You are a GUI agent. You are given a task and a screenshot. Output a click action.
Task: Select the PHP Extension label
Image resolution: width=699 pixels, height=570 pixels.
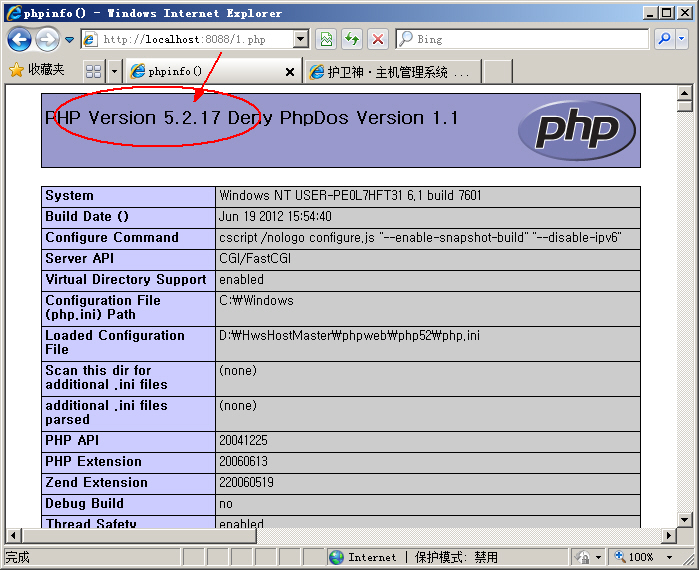click(93, 461)
